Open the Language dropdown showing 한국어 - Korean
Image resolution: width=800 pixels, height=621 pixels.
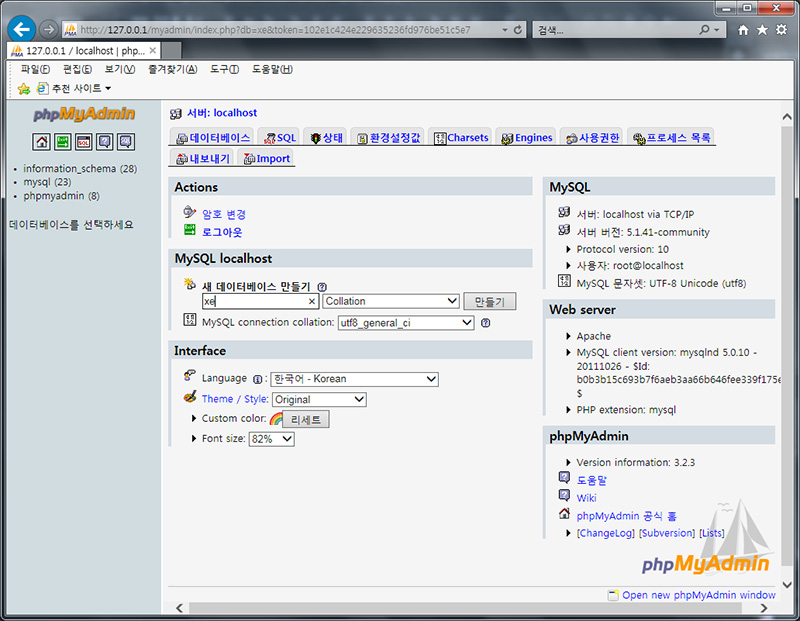pyautogui.click(x=355, y=379)
